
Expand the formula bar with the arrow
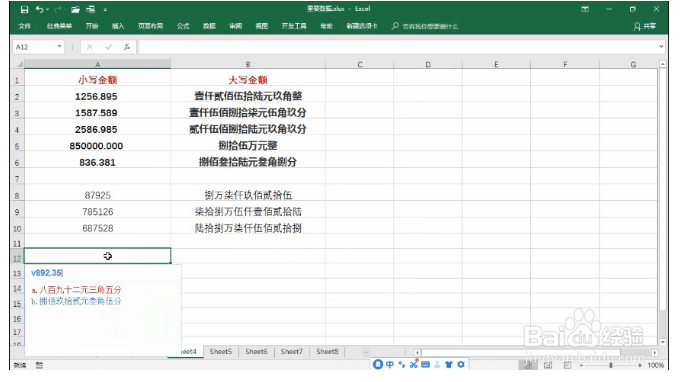point(661,46)
